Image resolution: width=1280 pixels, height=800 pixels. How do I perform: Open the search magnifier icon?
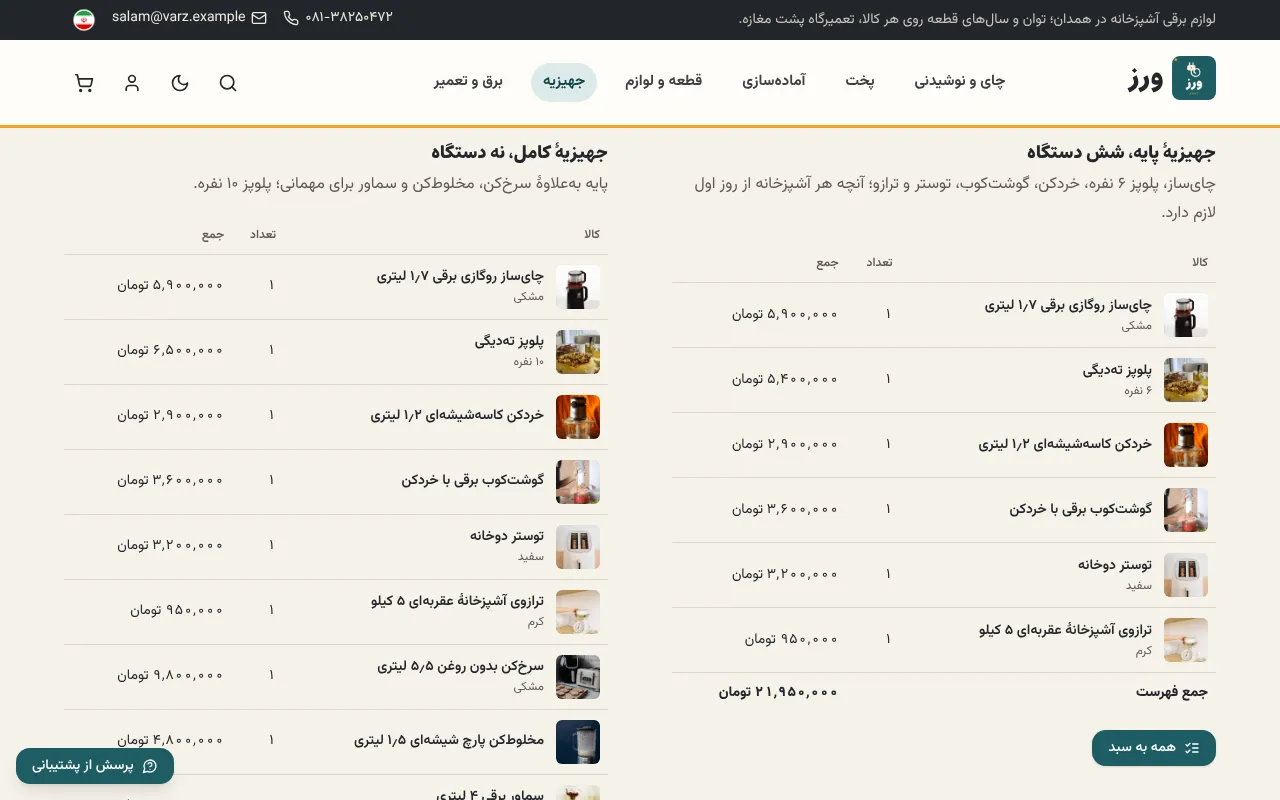228,83
